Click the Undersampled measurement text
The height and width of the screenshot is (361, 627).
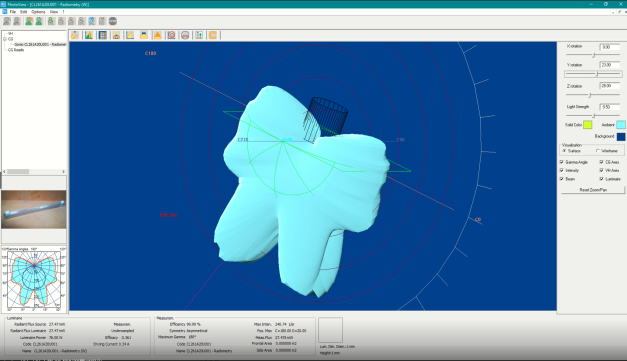point(122,331)
